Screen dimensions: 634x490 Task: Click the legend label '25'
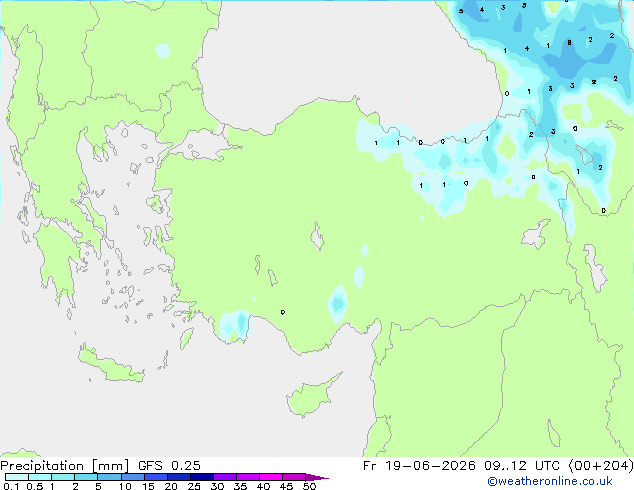(194, 486)
